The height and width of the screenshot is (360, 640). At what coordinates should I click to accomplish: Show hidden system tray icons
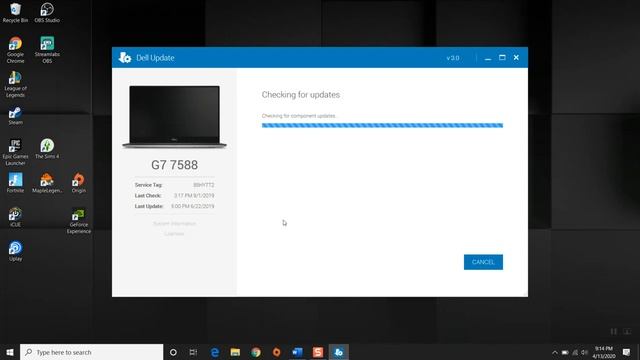click(x=555, y=352)
